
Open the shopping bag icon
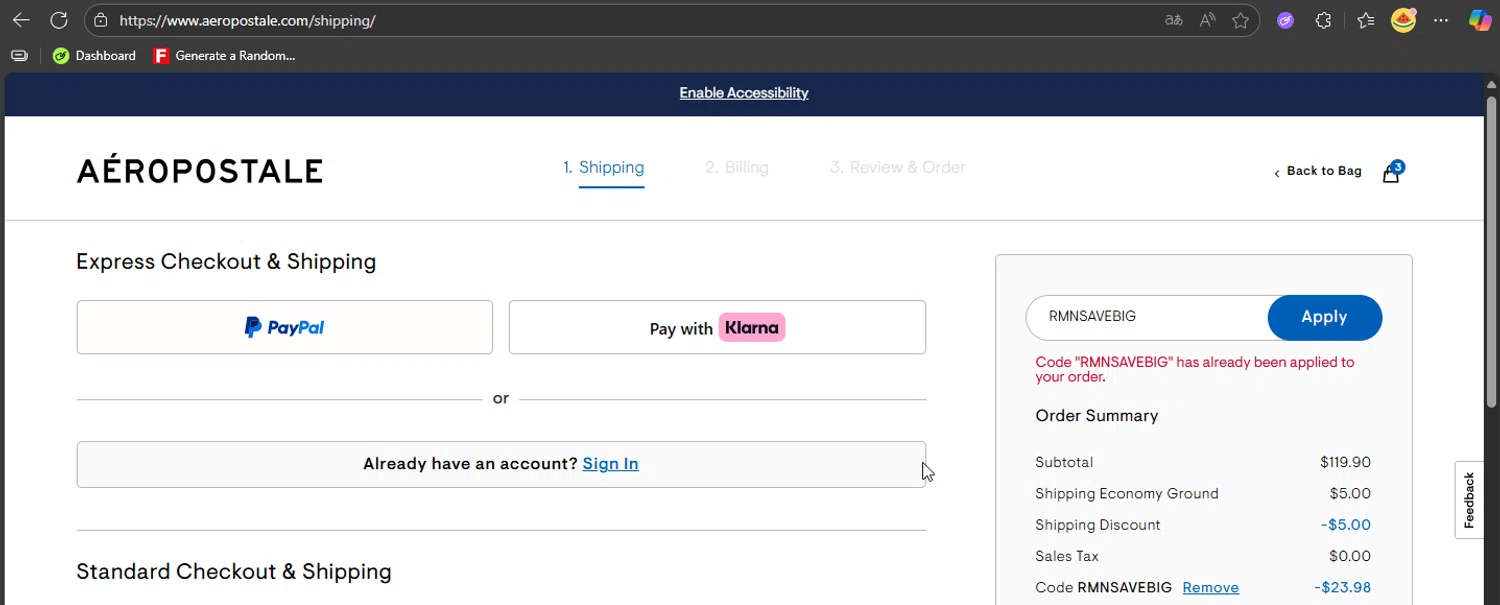[x=1391, y=173]
